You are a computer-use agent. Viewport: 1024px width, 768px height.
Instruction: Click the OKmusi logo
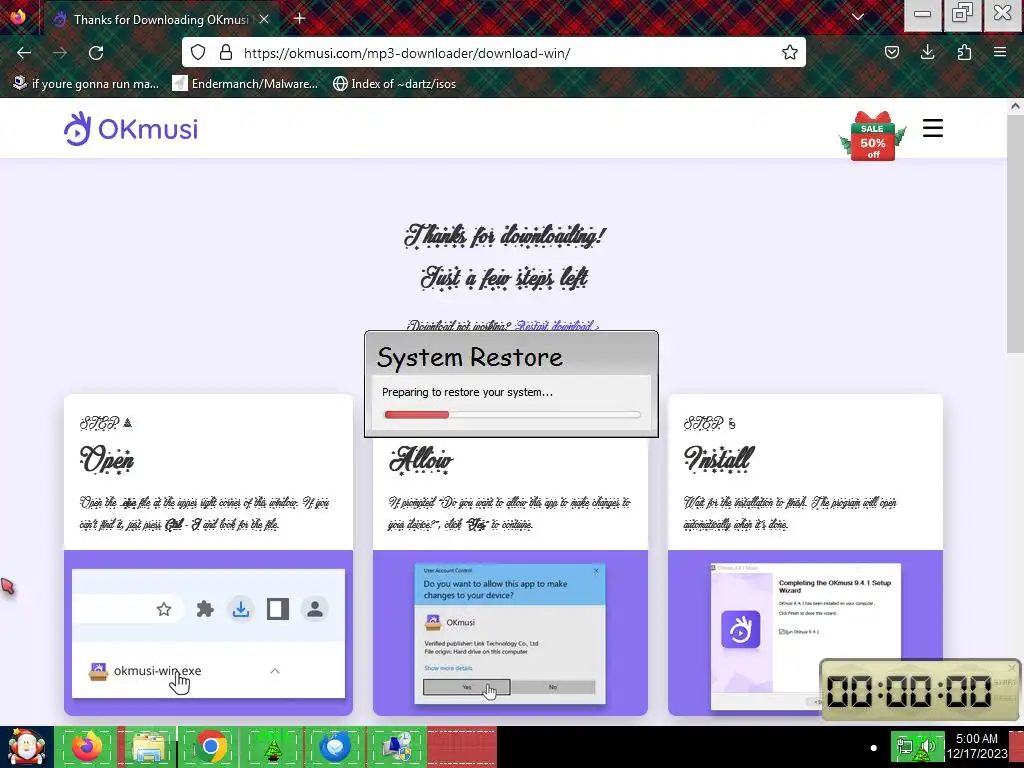pyautogui.click(x=131, y=129)
